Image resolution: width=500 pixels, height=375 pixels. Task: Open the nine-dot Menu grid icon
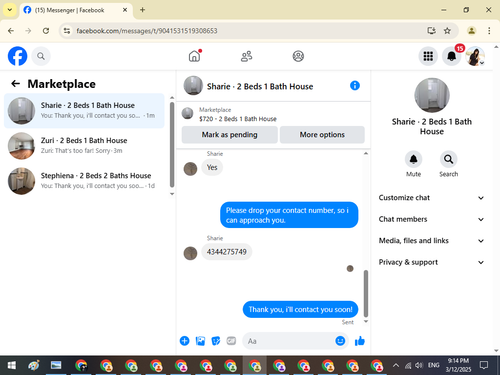pos(428,56)
